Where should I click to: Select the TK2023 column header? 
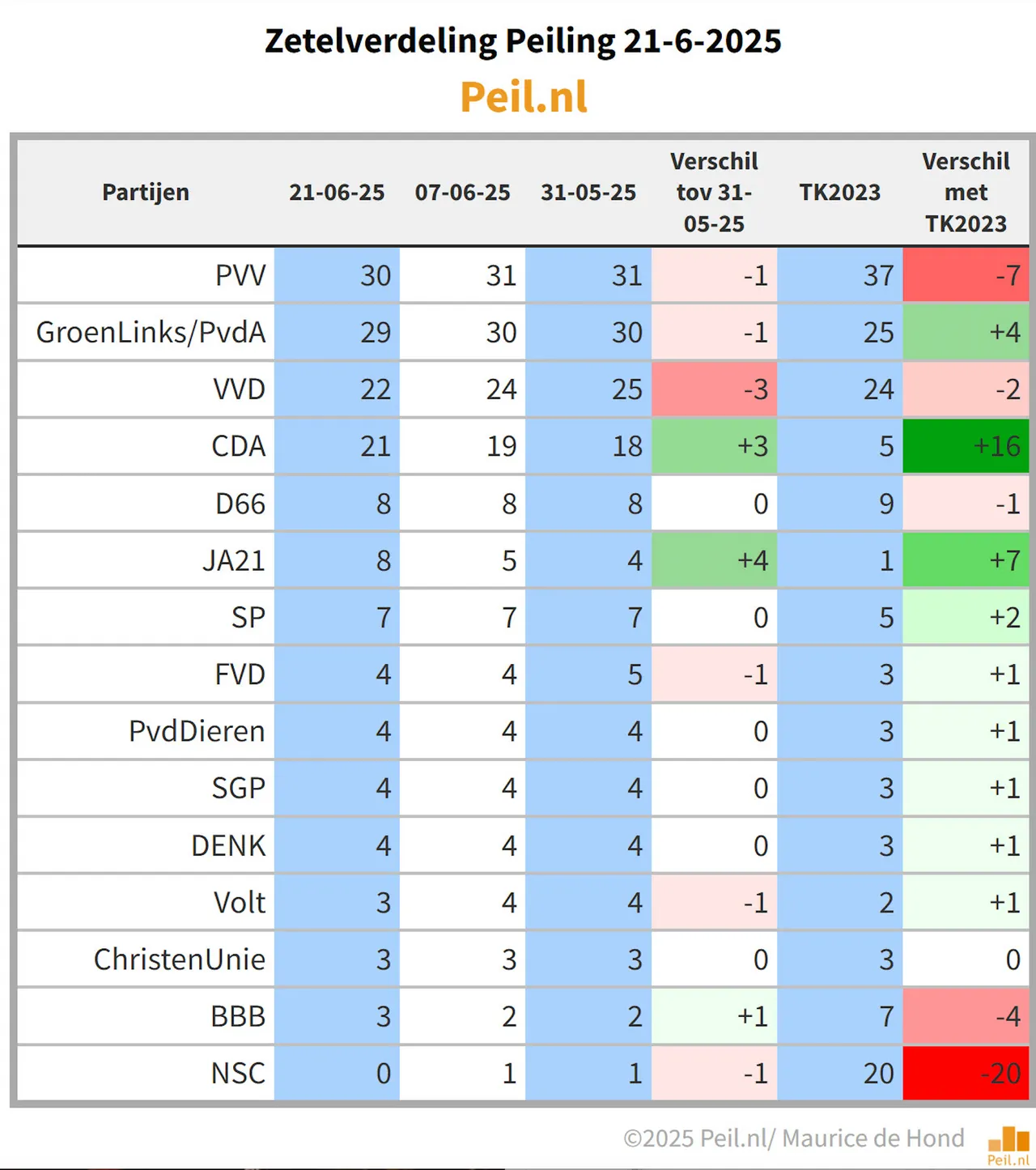pos(840,193)
